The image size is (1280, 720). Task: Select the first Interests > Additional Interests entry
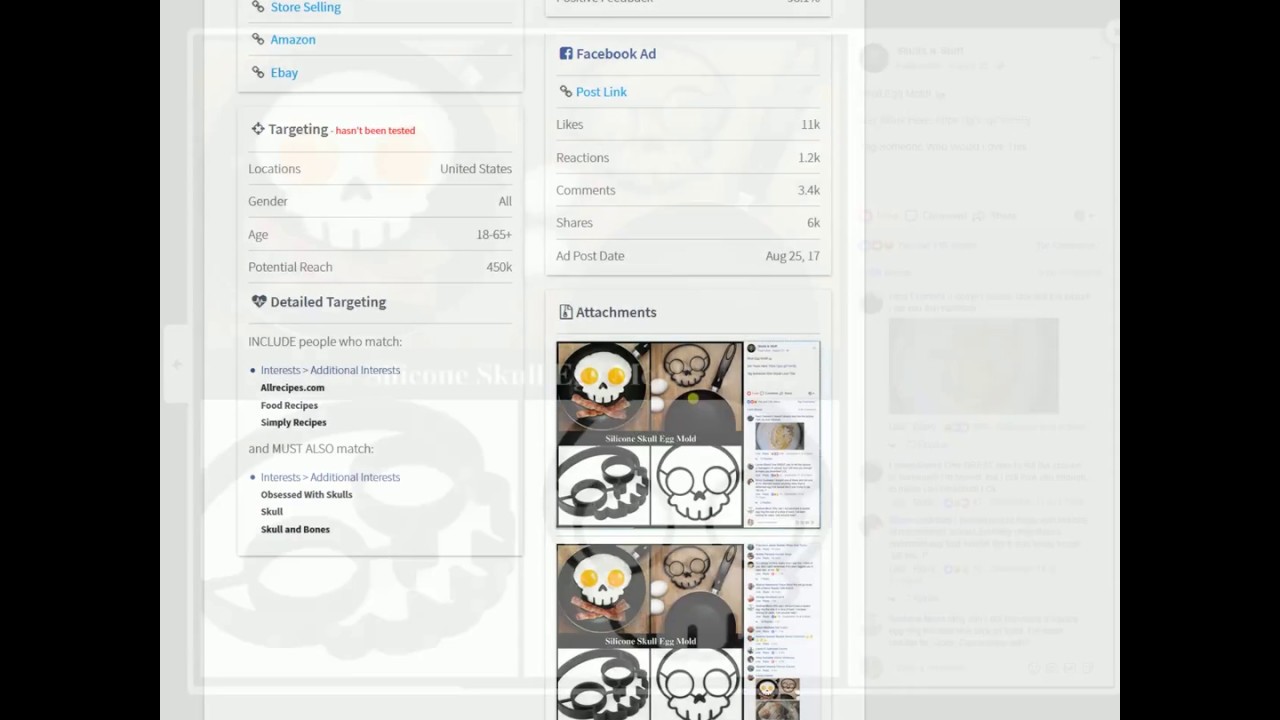click(330, 370)
